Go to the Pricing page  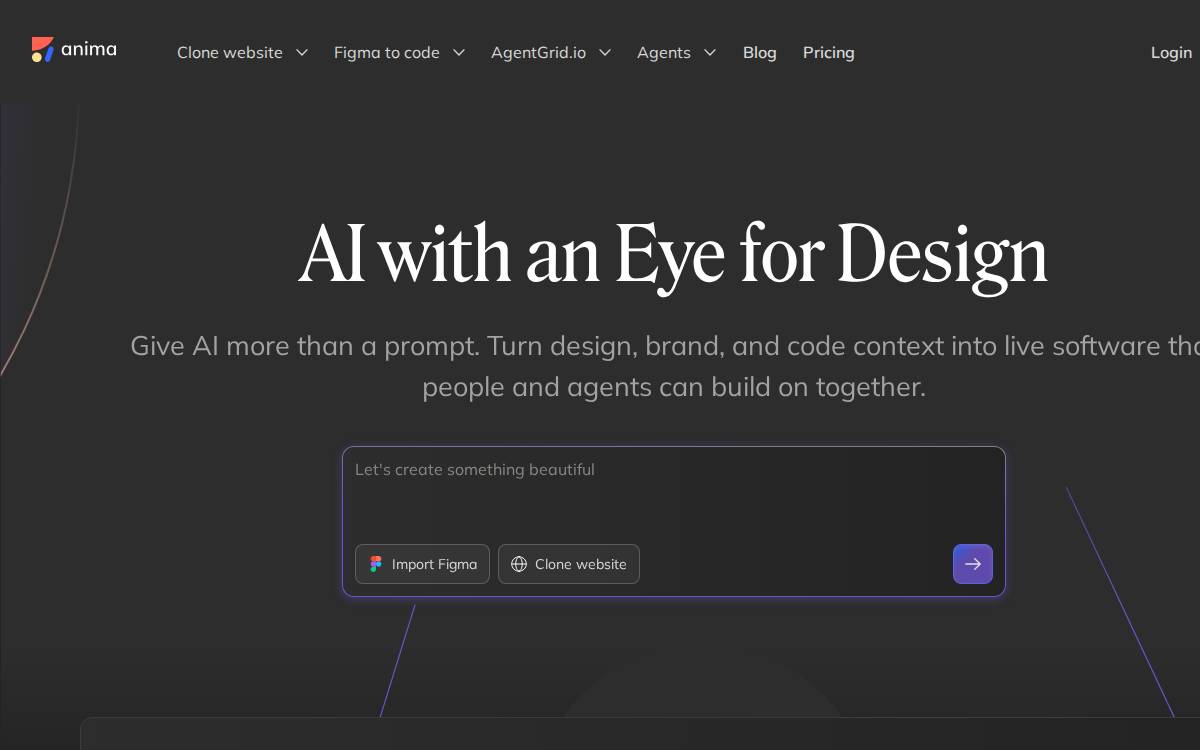829,52
